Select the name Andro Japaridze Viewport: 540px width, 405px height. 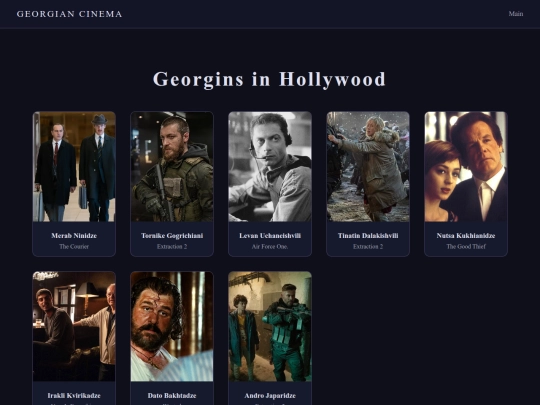click(x=270, y=395)
